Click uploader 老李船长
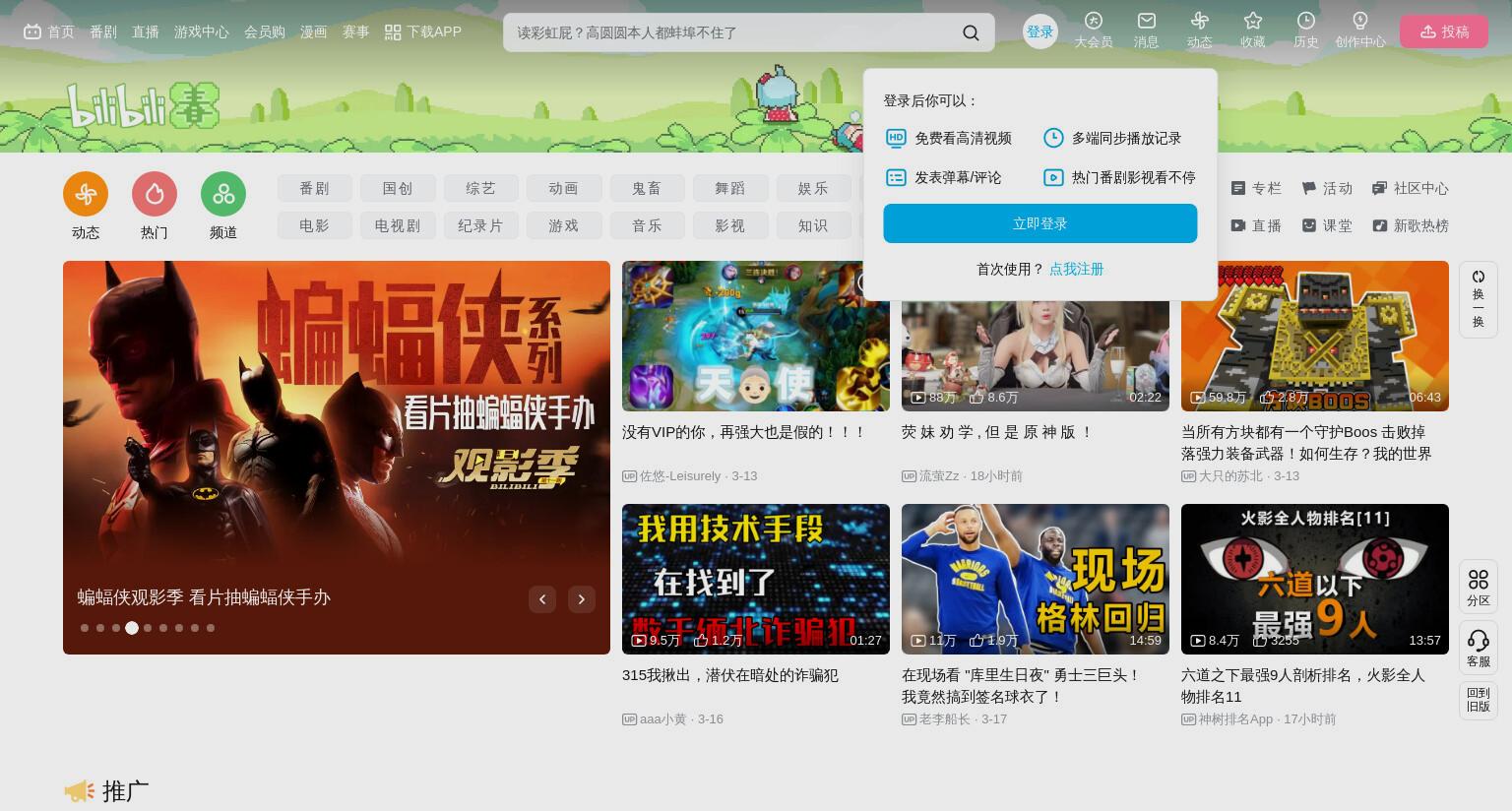The height and width of the screenshot is (811, 1512). 944,718
